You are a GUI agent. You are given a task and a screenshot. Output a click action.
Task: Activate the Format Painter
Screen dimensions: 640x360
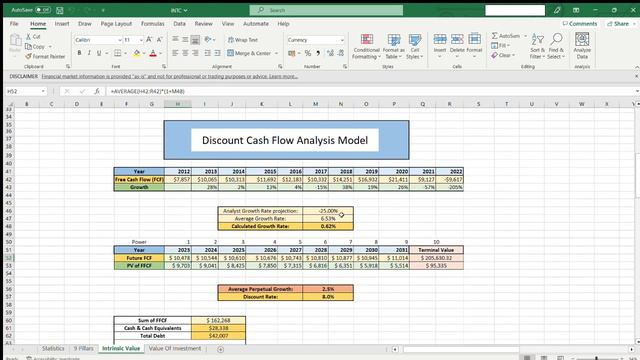45,56
